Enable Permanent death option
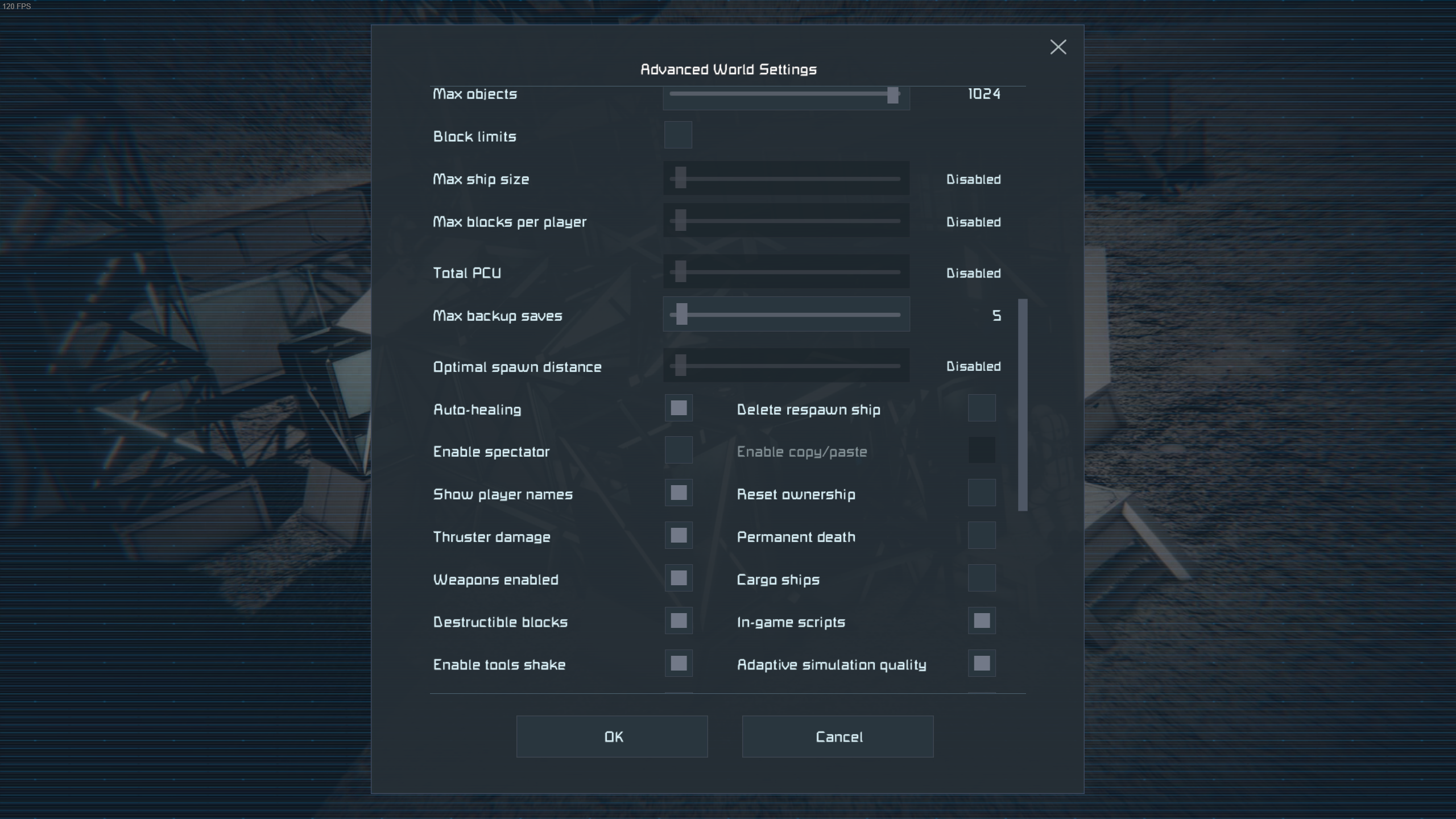The height and width of the screenshot is (819, 1456). click(982, 536)
